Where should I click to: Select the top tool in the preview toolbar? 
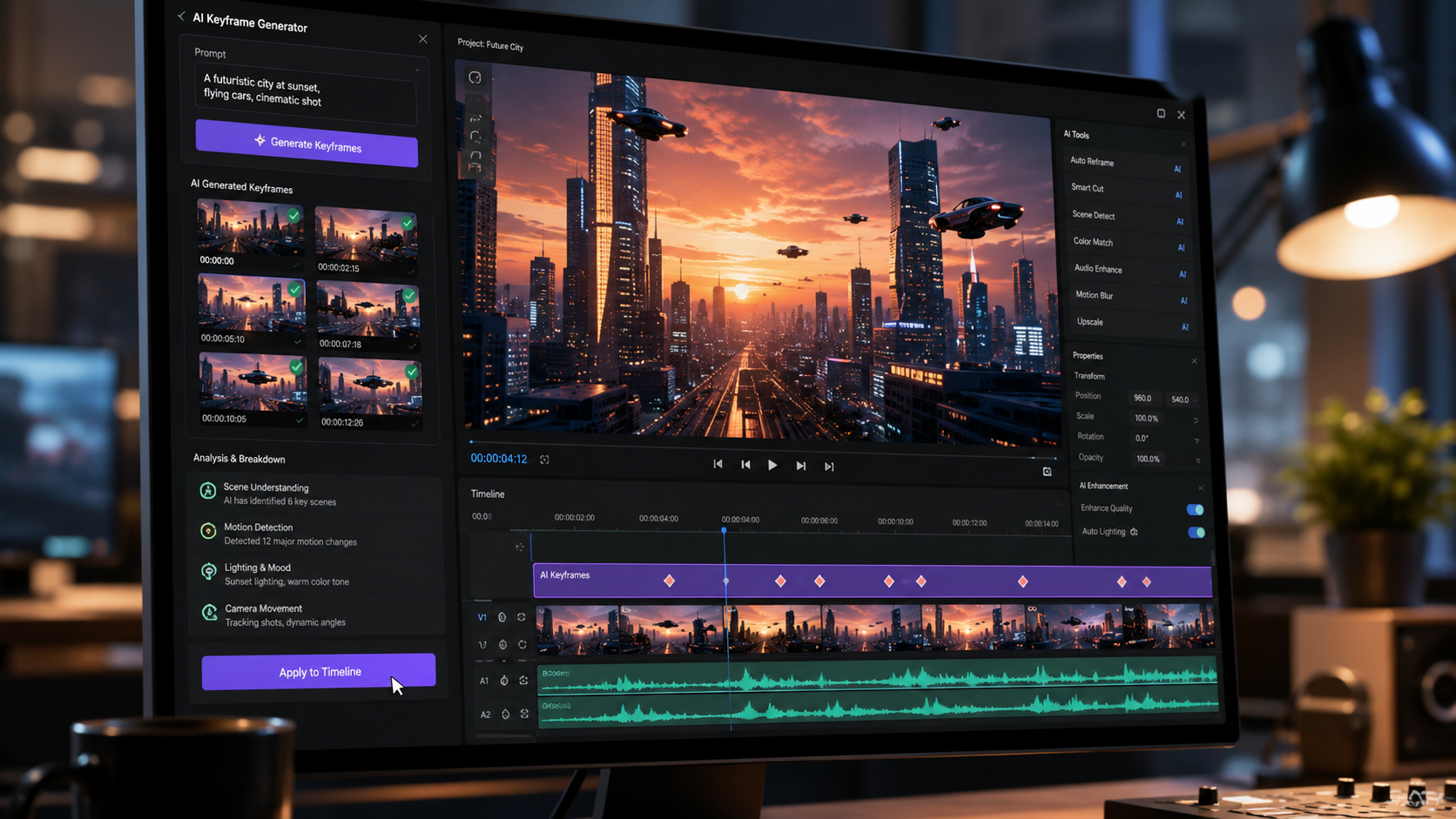[475, 77]
